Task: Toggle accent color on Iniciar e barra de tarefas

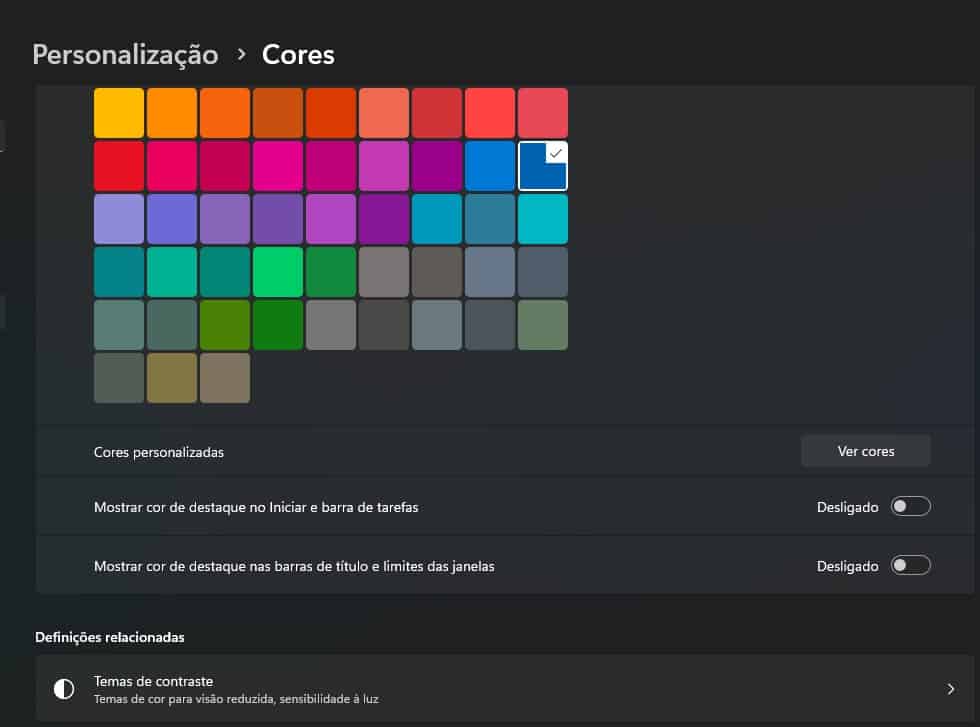Action: pyautogui.click(x=911, y=506)
